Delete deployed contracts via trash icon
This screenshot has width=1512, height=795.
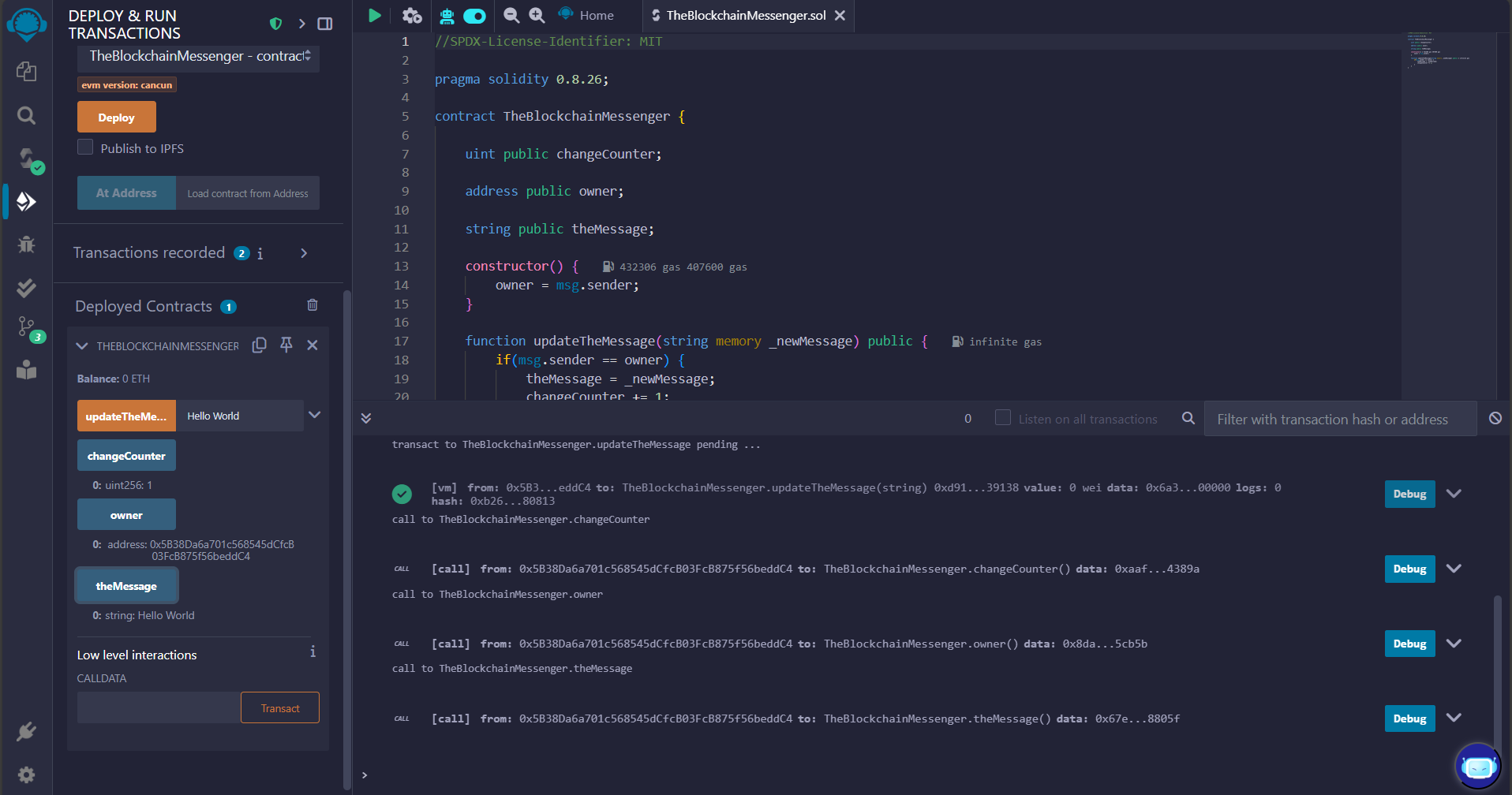pos(312,305)
